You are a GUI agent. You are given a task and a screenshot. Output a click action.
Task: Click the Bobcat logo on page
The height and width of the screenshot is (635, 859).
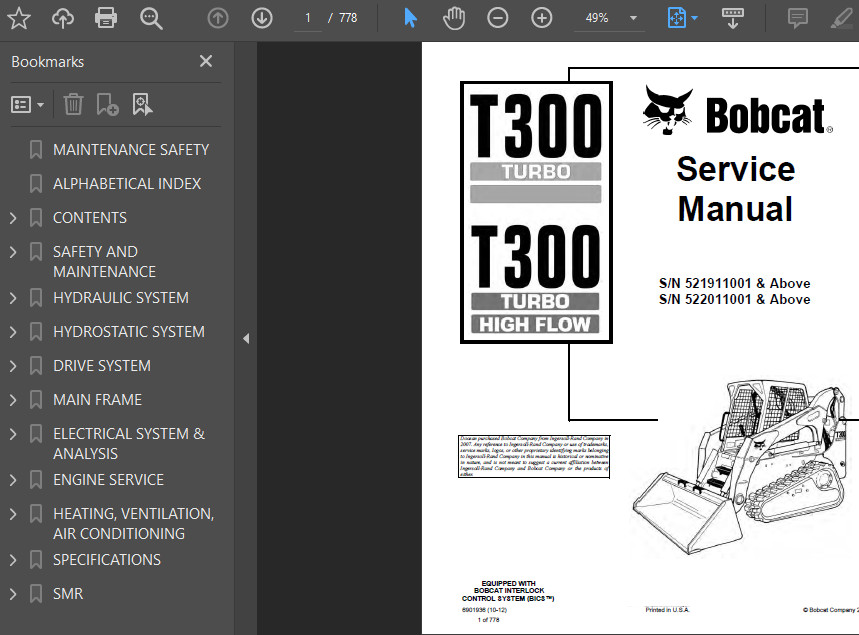pyautogui.click(x=737, y=111)
